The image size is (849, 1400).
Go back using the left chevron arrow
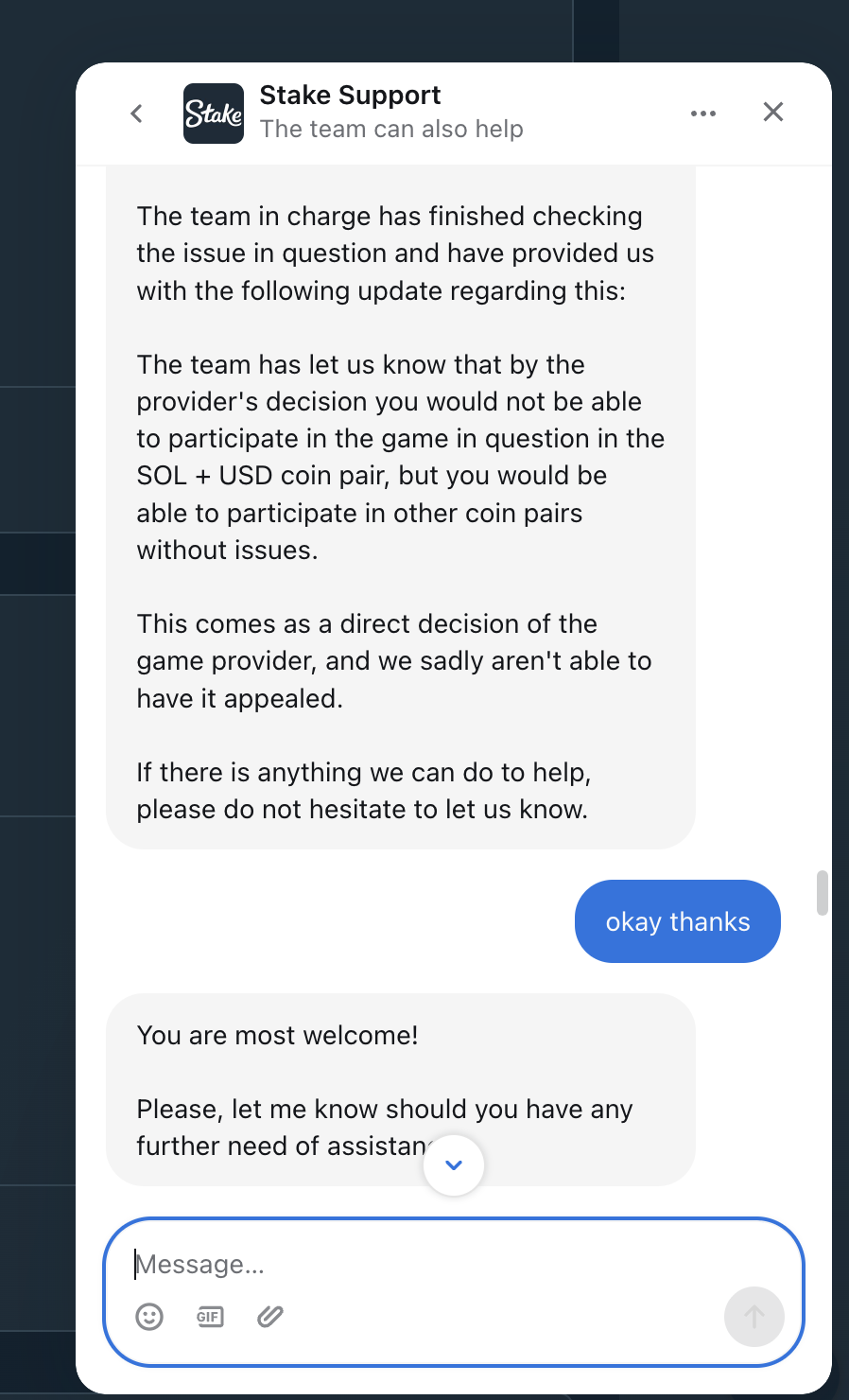coord(137,114)
